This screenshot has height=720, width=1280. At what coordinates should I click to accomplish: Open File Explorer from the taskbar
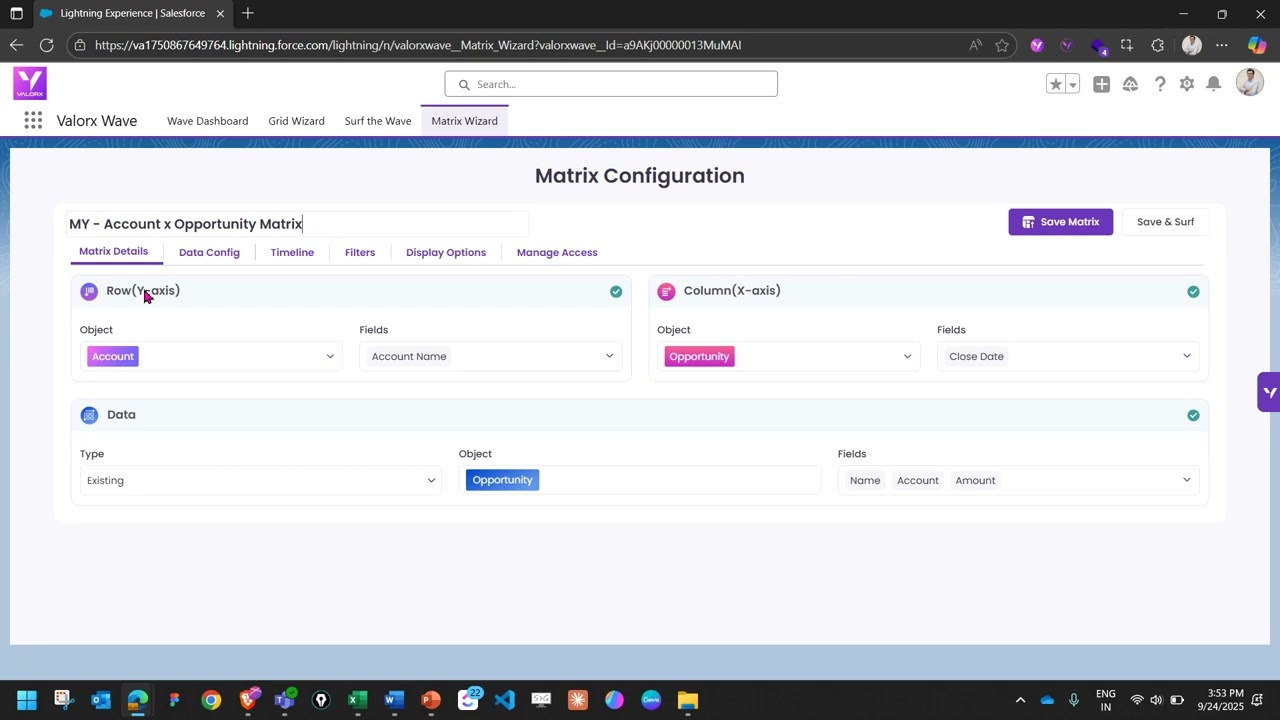coord(687,700)
